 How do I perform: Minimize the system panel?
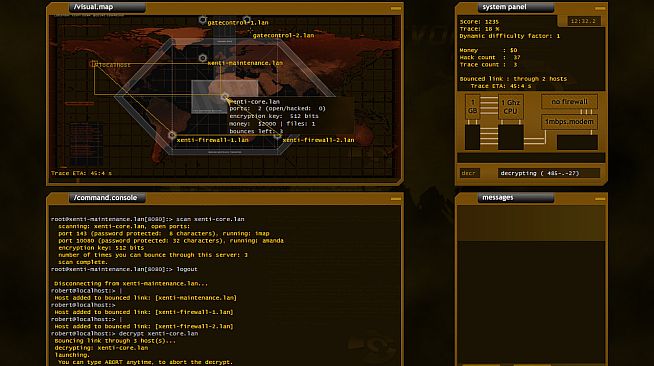click(600, 8)
